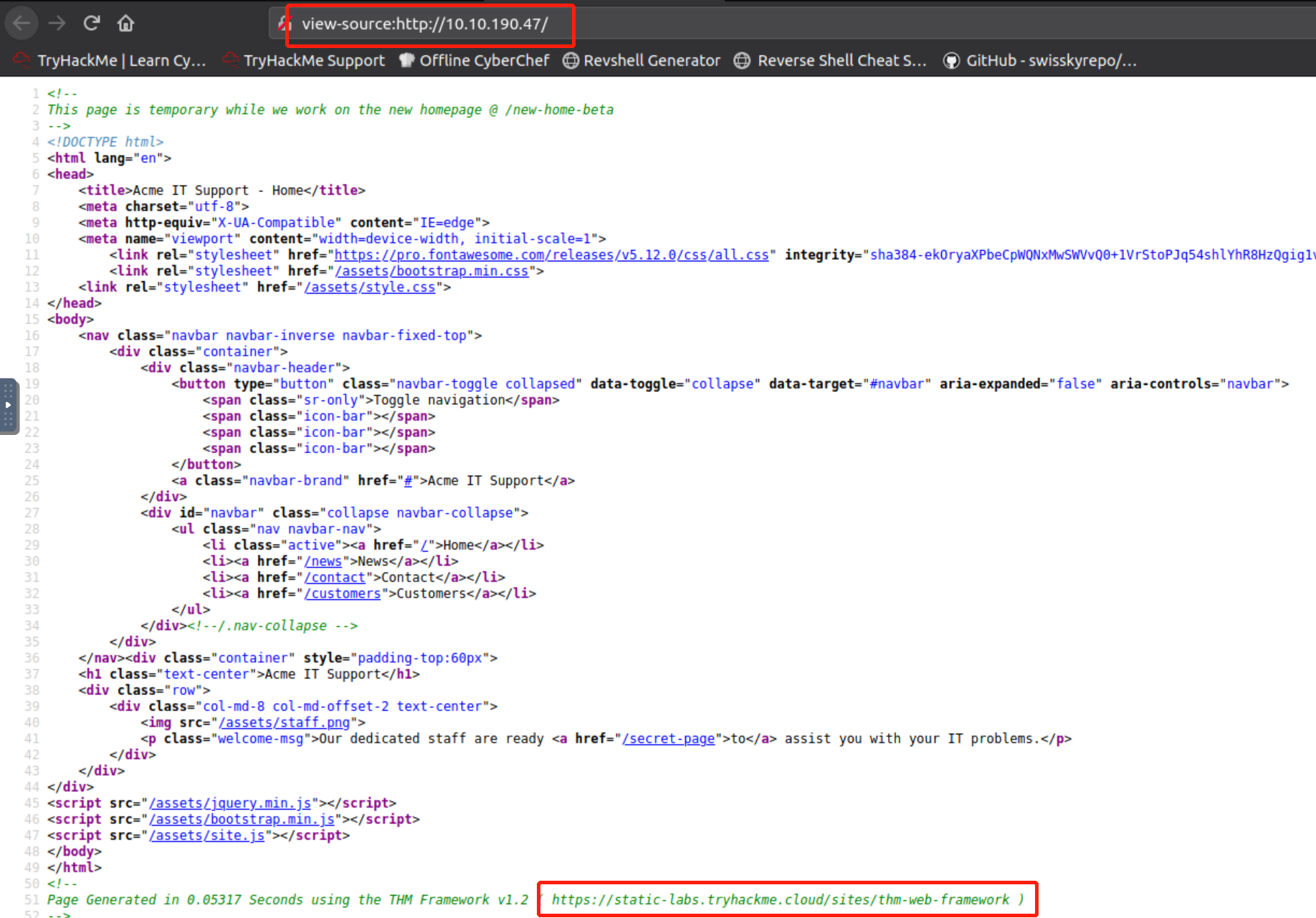This screenshot has height=918, width=1316.
Task: Expand the side panel handle on left edge
Action: [8, 406]
